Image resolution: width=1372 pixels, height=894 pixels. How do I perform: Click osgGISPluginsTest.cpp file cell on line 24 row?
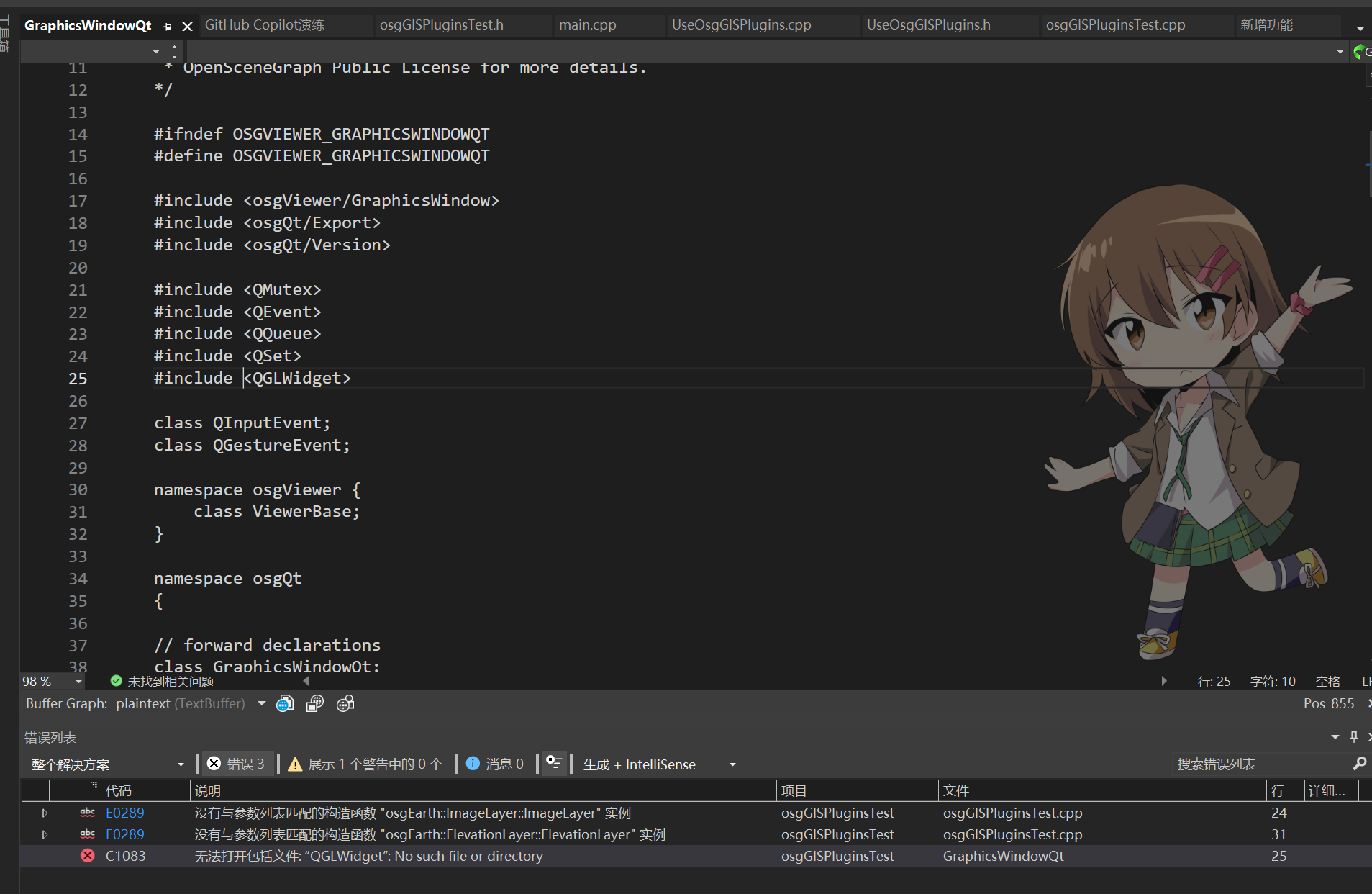pyautogui.click(x=1012, y=813)
